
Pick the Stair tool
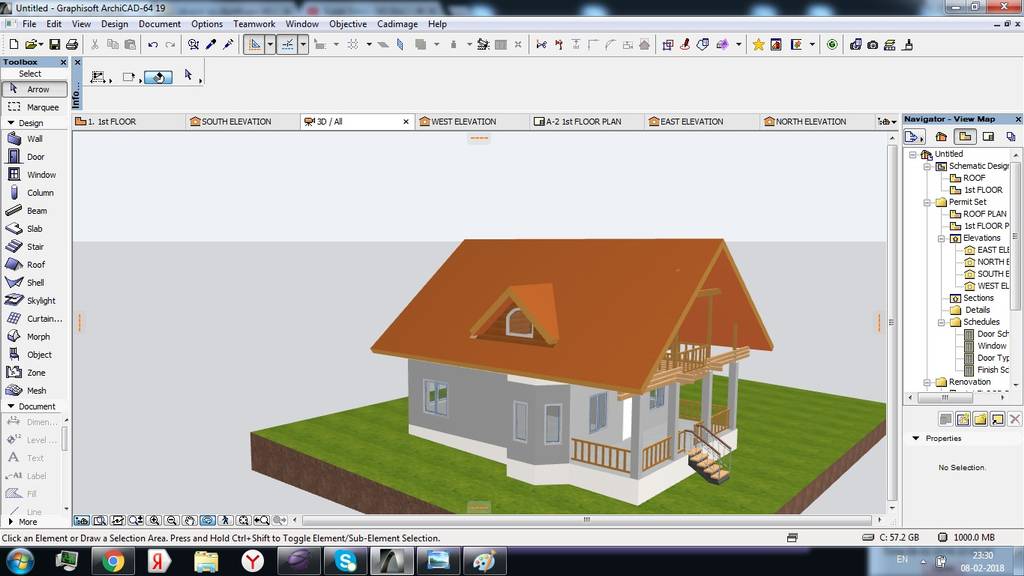[x=34, y=247]
